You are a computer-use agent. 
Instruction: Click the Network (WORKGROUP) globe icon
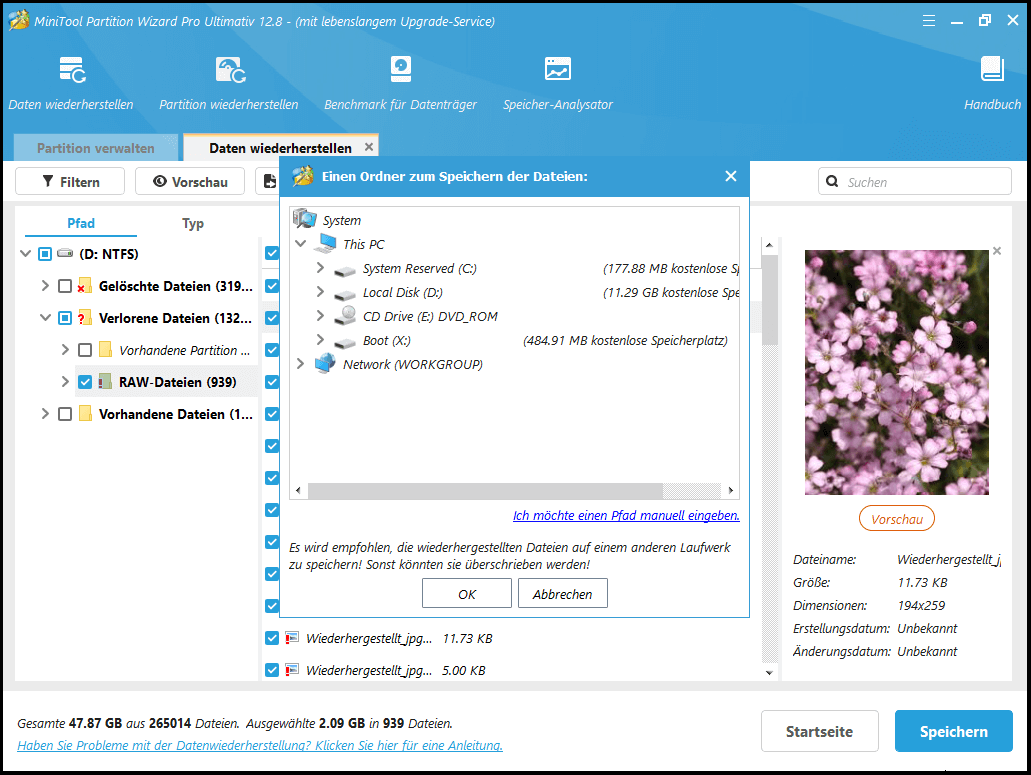pos(325,364)
